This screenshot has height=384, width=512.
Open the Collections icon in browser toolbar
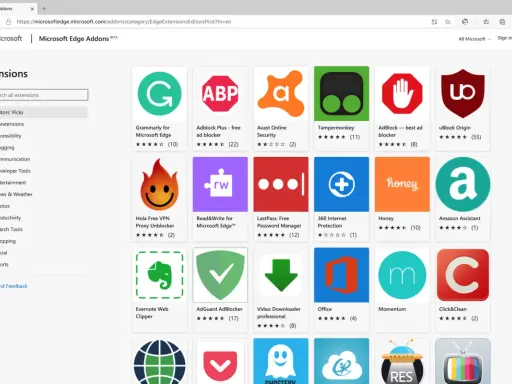502,22
